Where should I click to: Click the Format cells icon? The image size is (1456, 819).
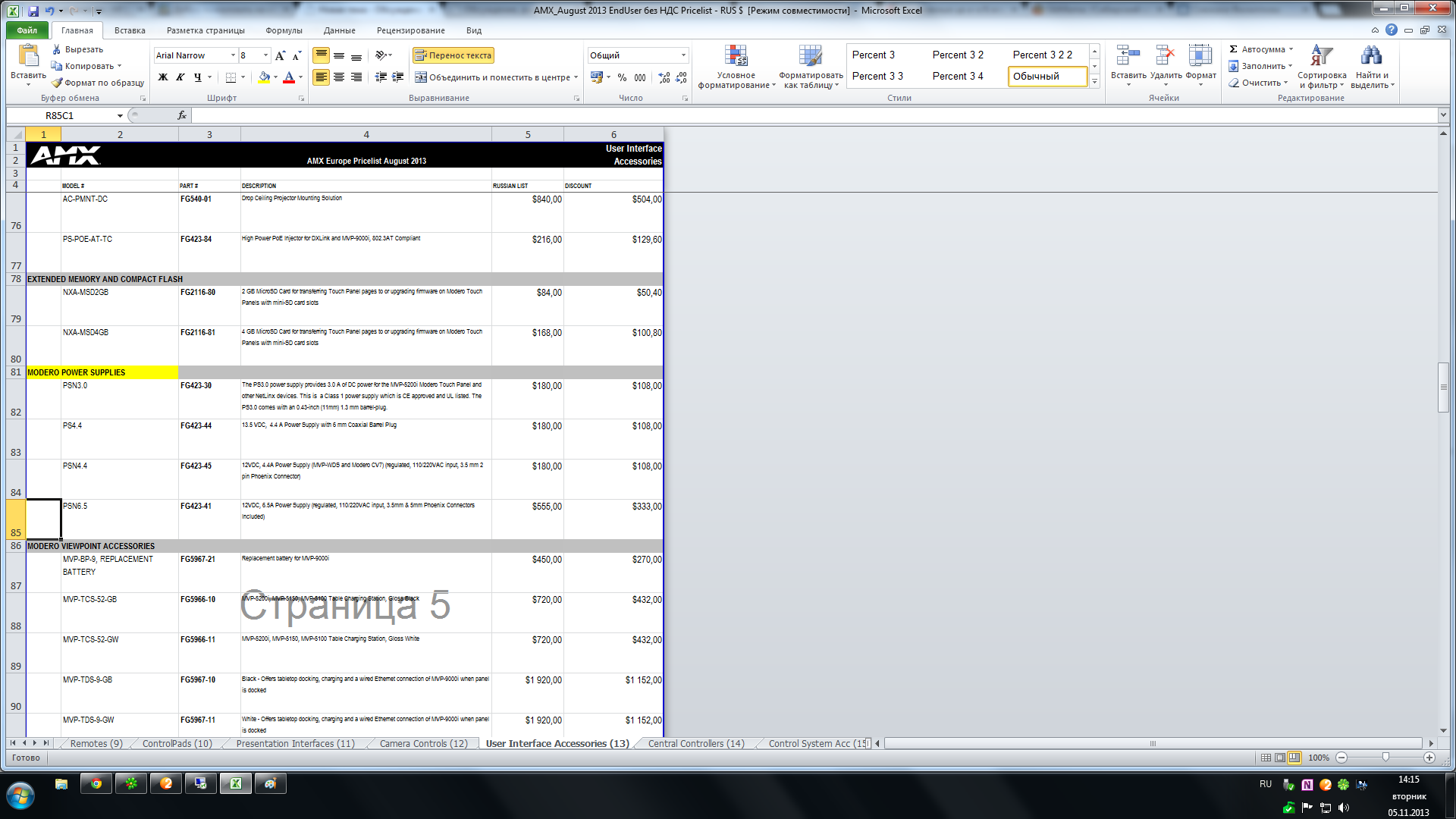[x=1200, y=56]
